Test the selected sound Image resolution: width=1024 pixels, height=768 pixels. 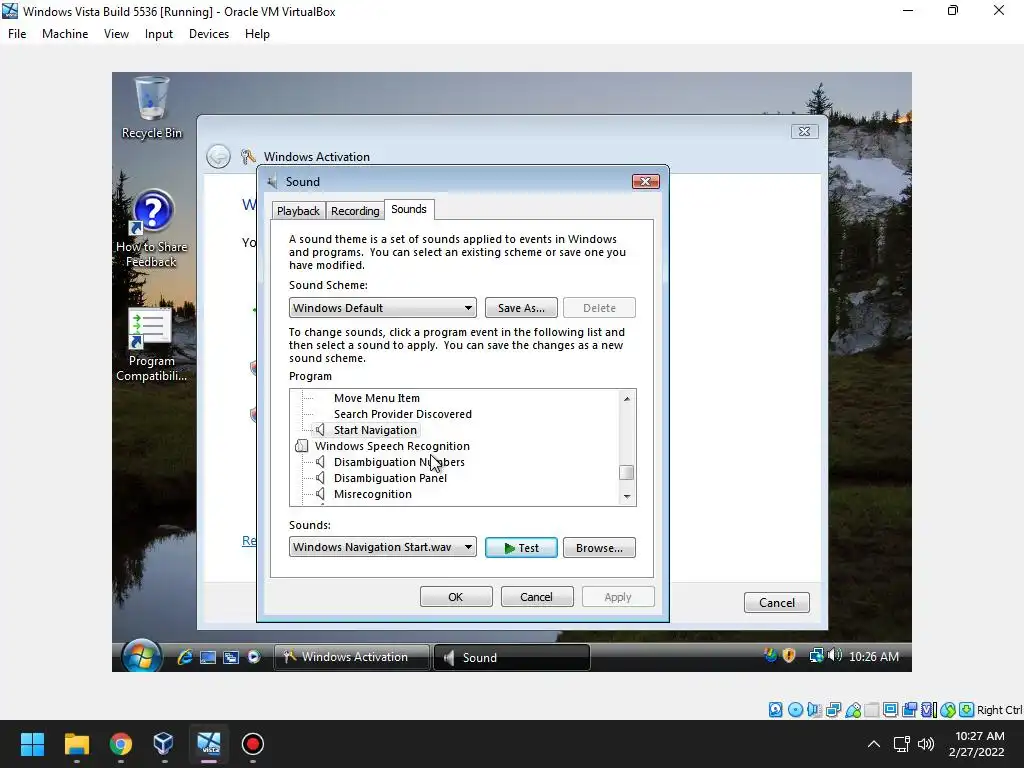(x=521, y=548)
